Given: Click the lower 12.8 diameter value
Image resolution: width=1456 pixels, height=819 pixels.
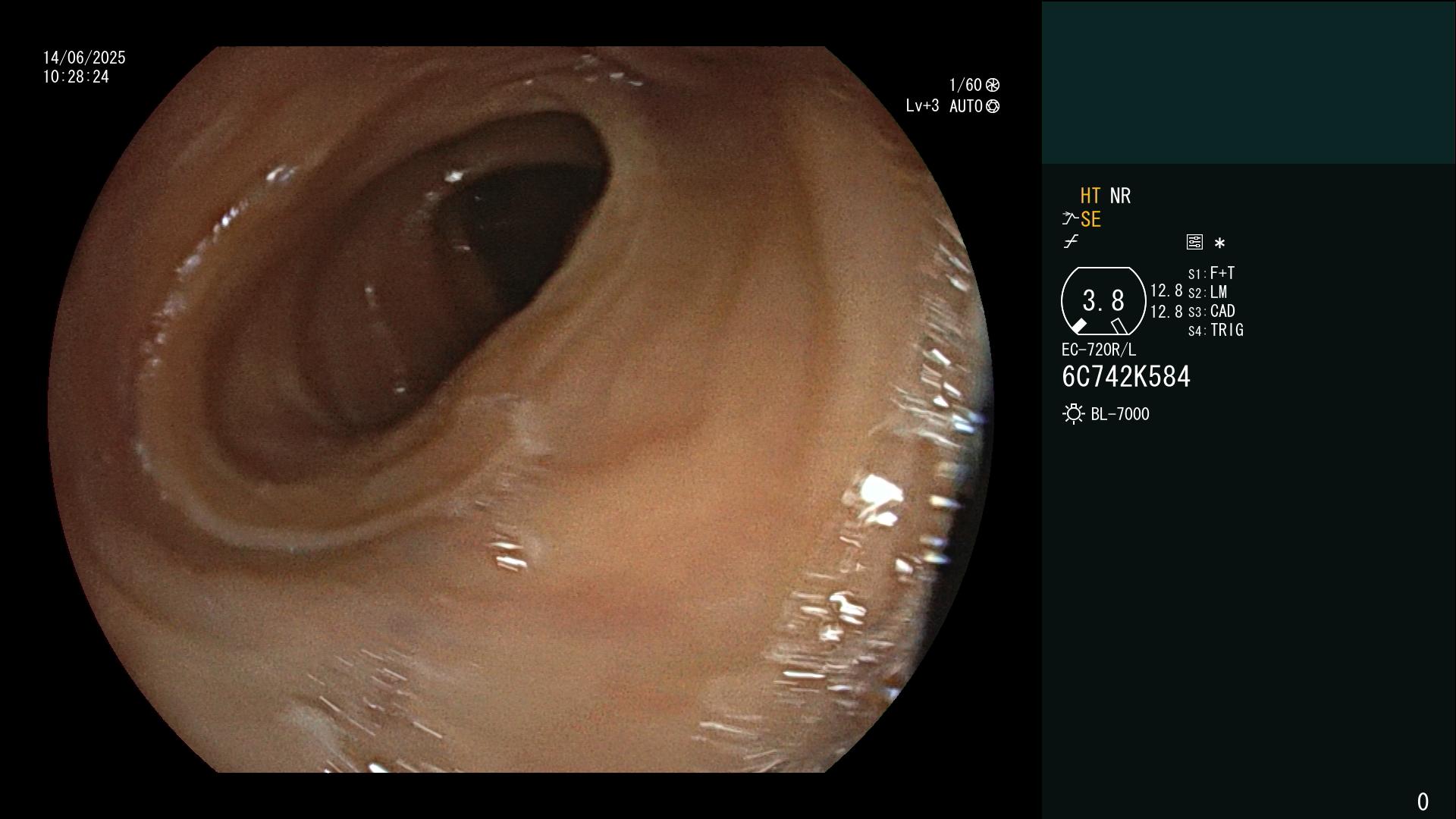Looking at the screenshot, I should pyautogui.click(x=1166, y=312).
